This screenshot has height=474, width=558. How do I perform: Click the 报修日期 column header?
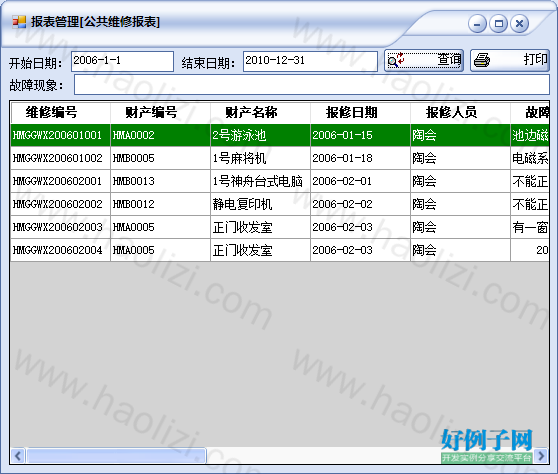(x=360, y=112)
